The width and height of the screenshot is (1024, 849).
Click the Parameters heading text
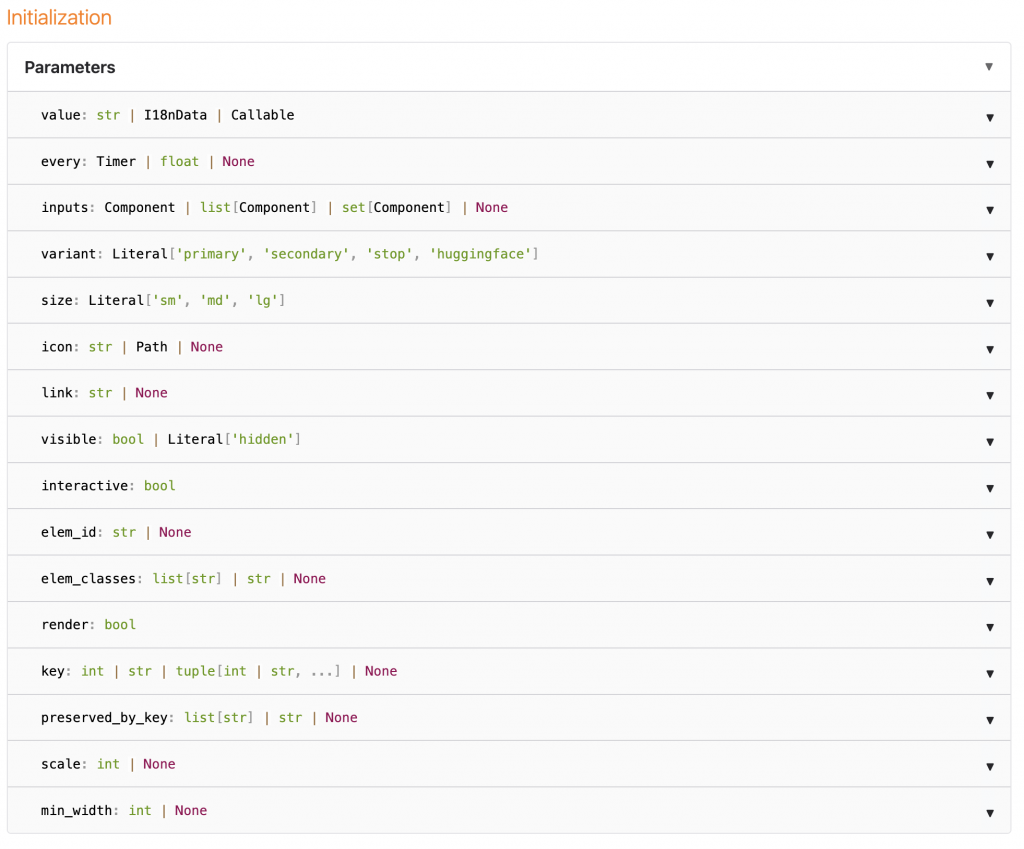click(70, 67)
